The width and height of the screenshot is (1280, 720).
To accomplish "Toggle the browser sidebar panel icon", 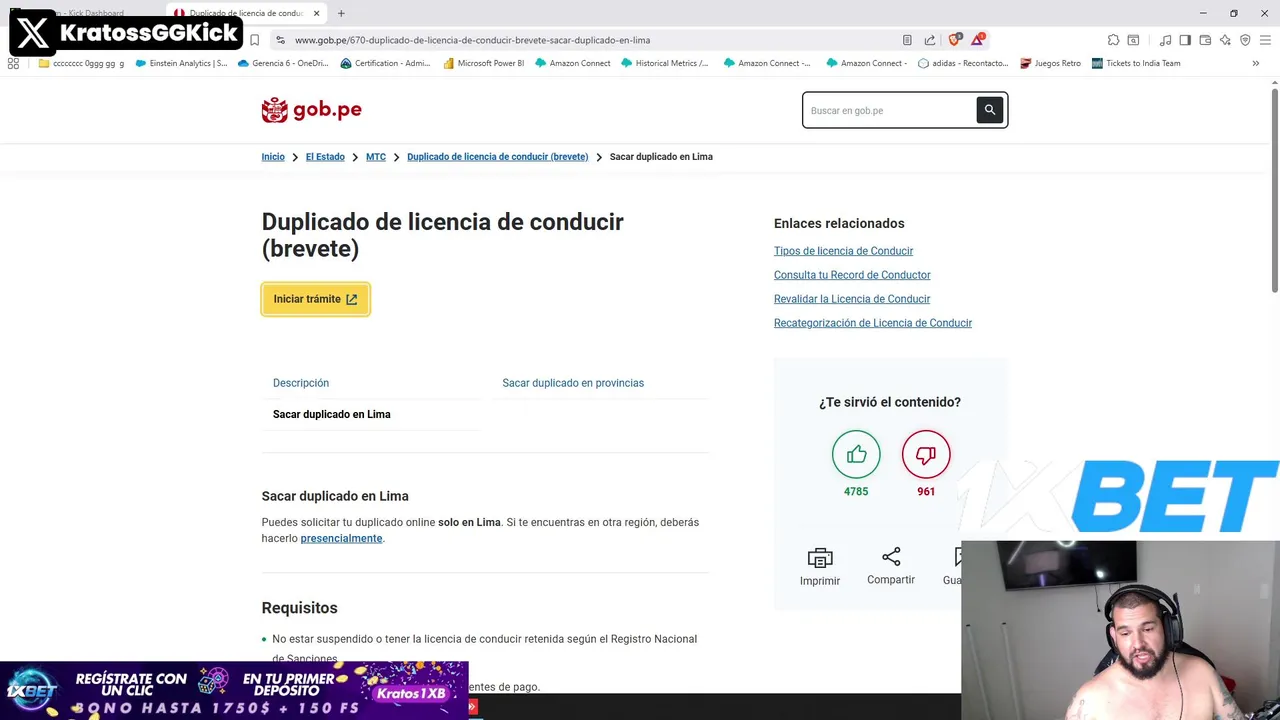I will pos(1185,40).
